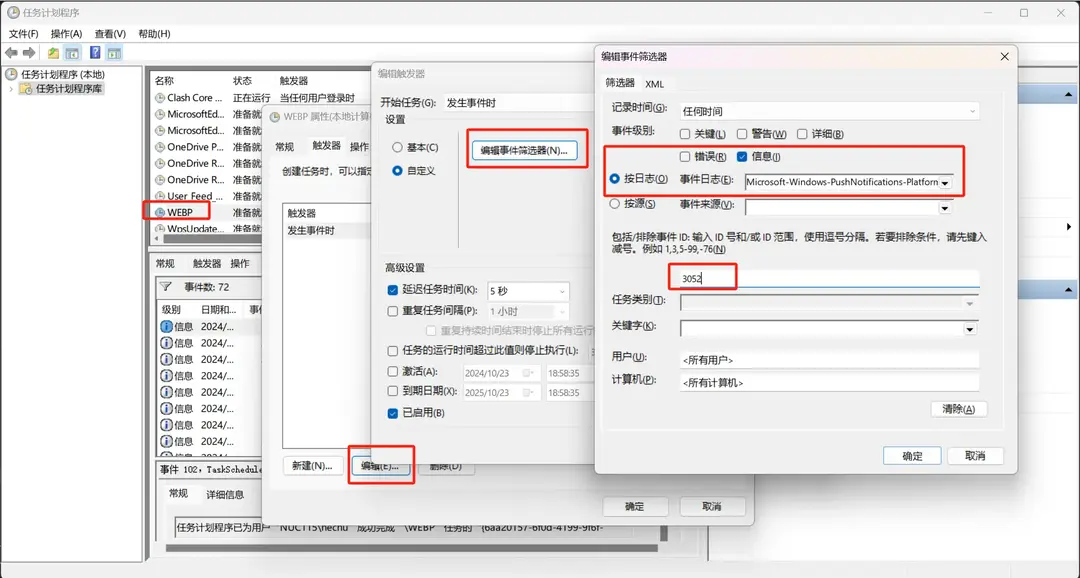Image resolution: width=1080 pixels, height=578 pixels.
Task: Click the Forward navigation arrow
Action: (x=29, y=52)
